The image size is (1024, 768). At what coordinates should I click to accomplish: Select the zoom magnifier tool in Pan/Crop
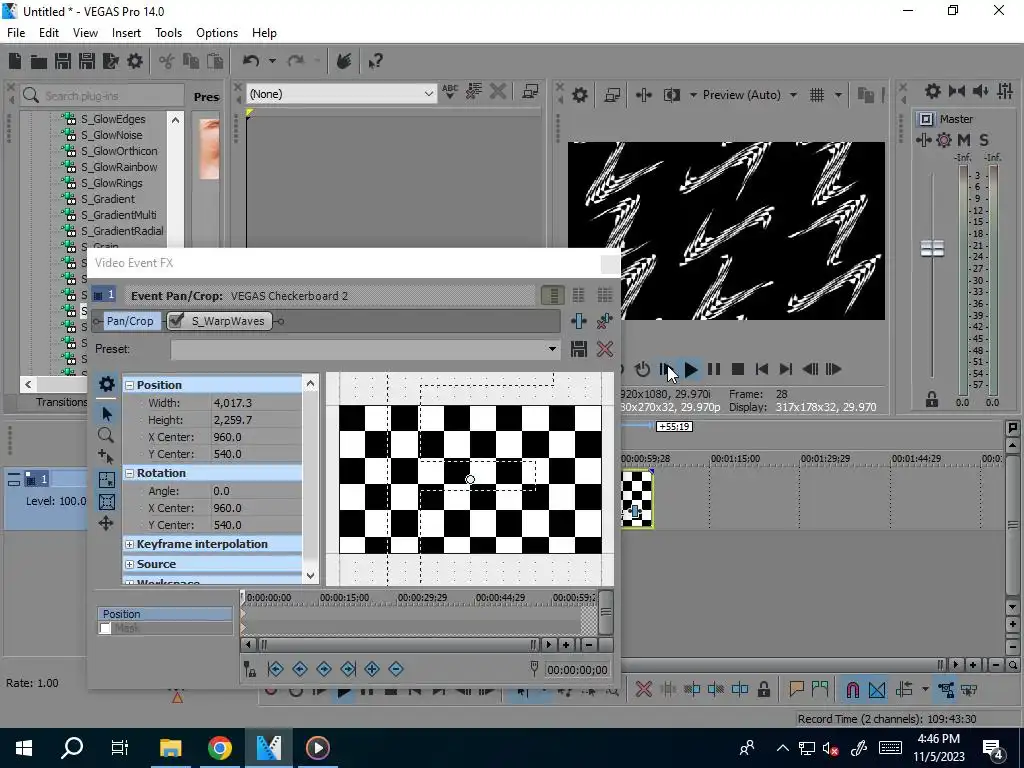click(106, 436)
